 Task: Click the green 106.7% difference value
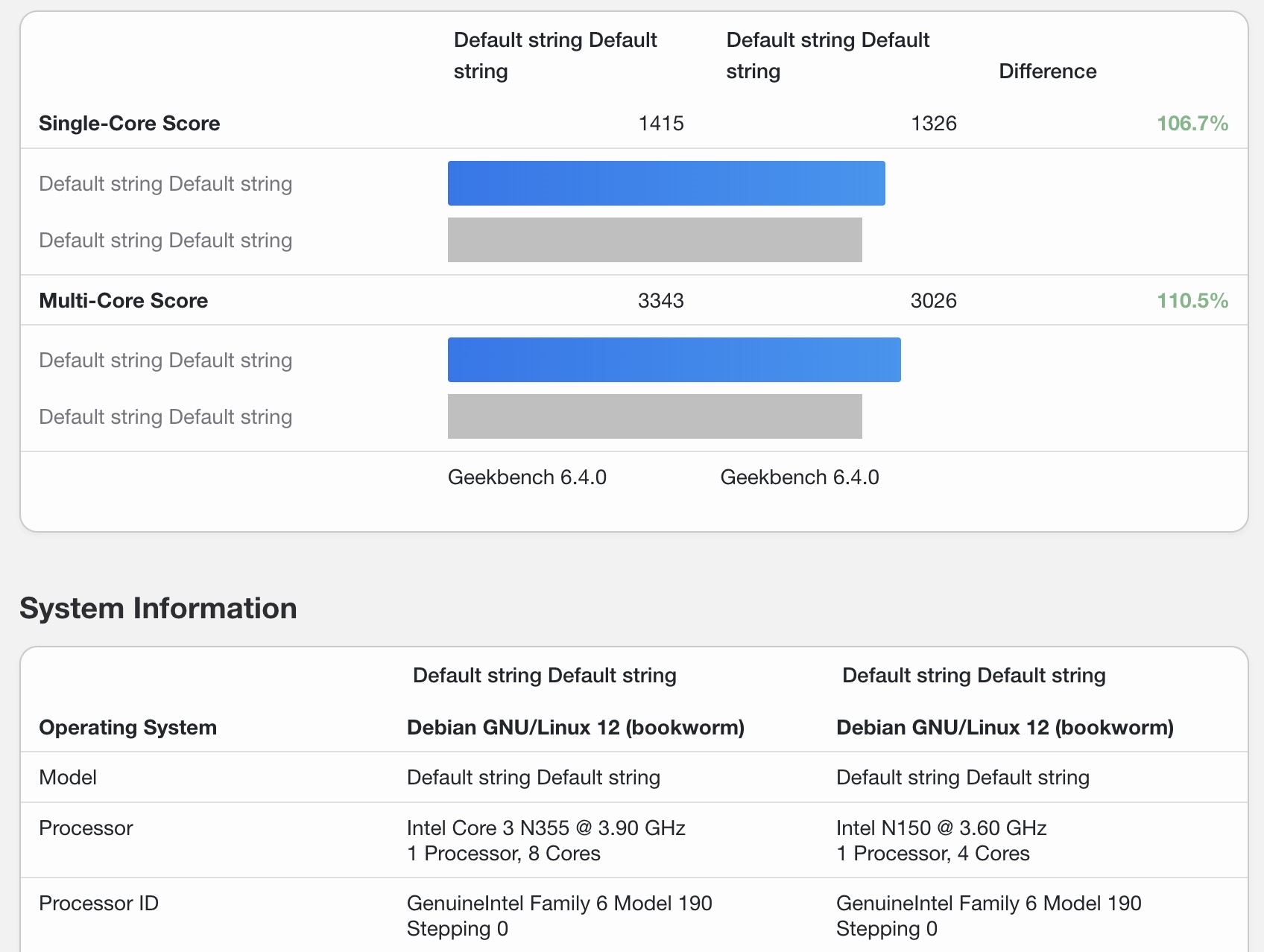pos(1192,124)
